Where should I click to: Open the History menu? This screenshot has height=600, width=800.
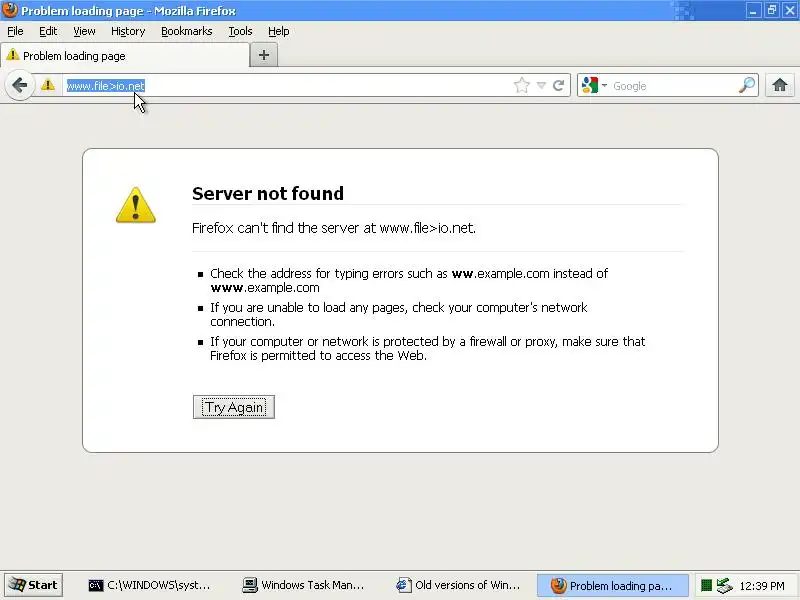(x=128, y=31)
